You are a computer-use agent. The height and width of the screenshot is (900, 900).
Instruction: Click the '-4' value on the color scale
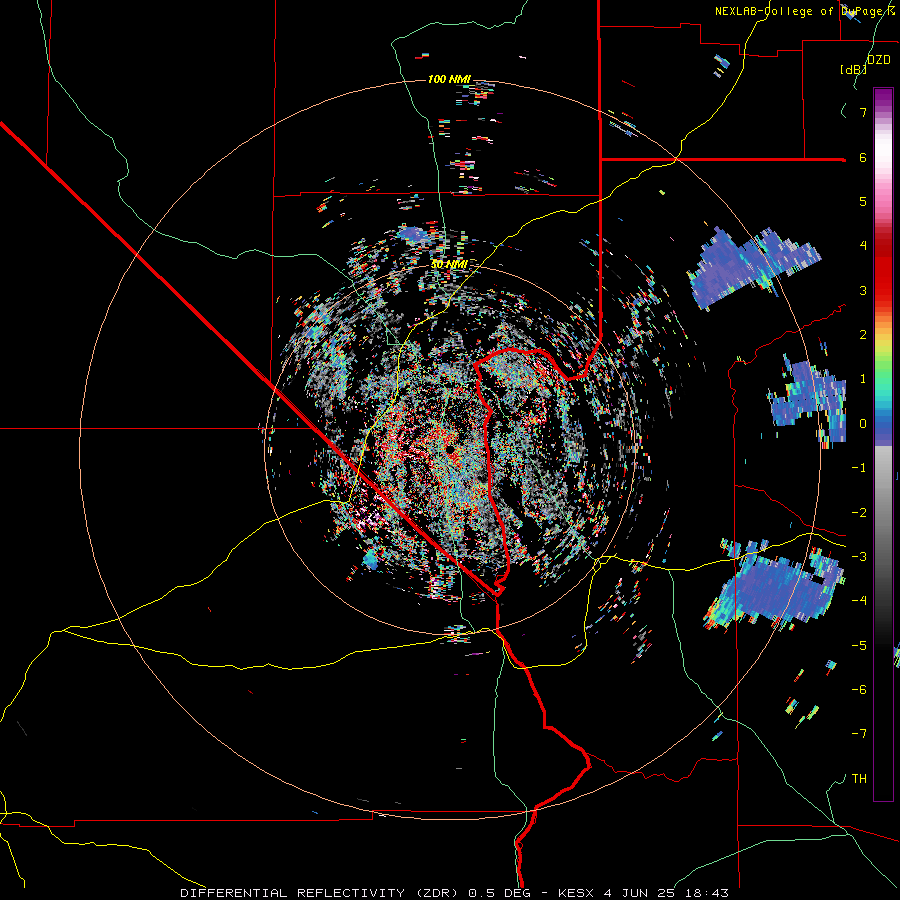tap(859, 601)
